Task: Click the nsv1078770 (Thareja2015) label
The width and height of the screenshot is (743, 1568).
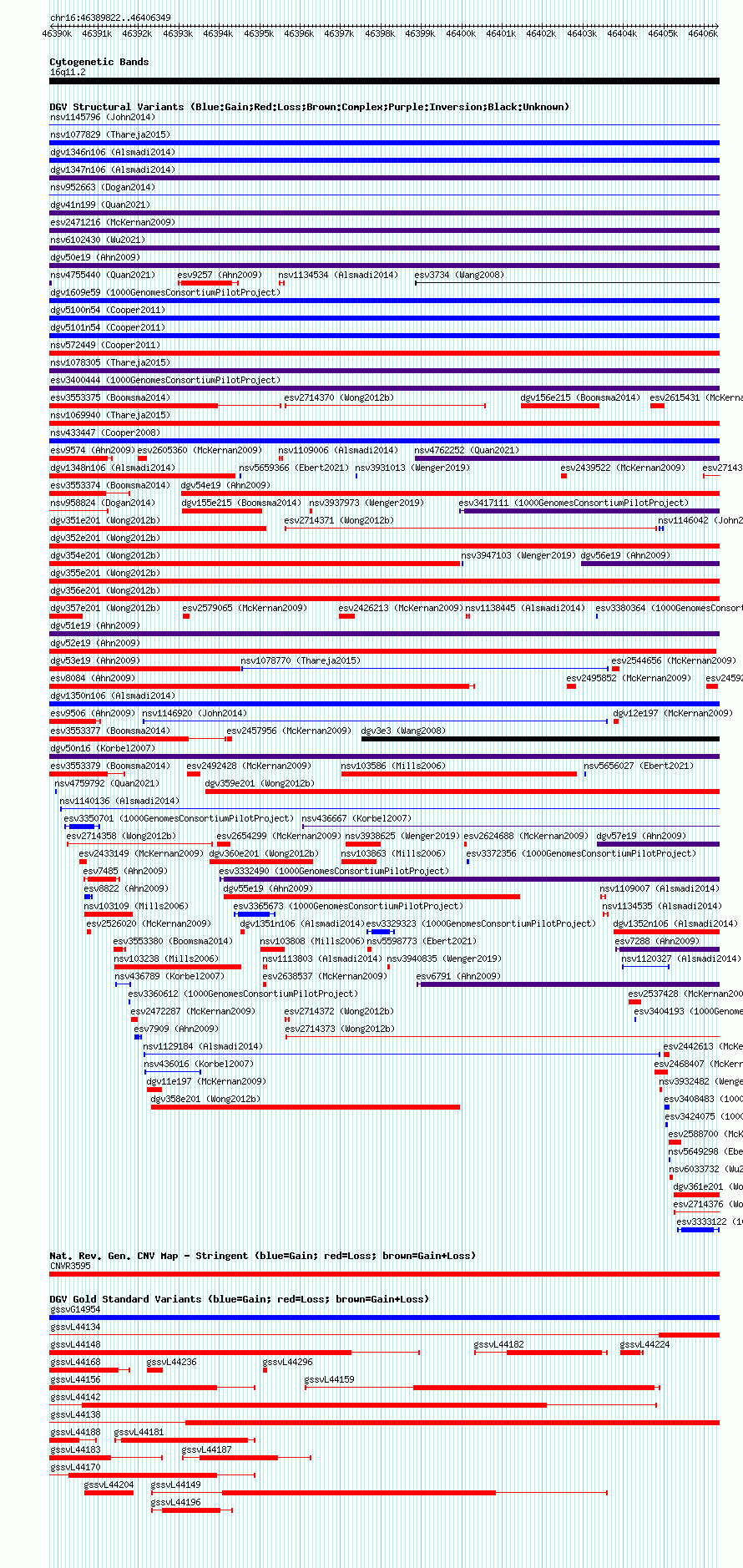Action: click(301, 660)
